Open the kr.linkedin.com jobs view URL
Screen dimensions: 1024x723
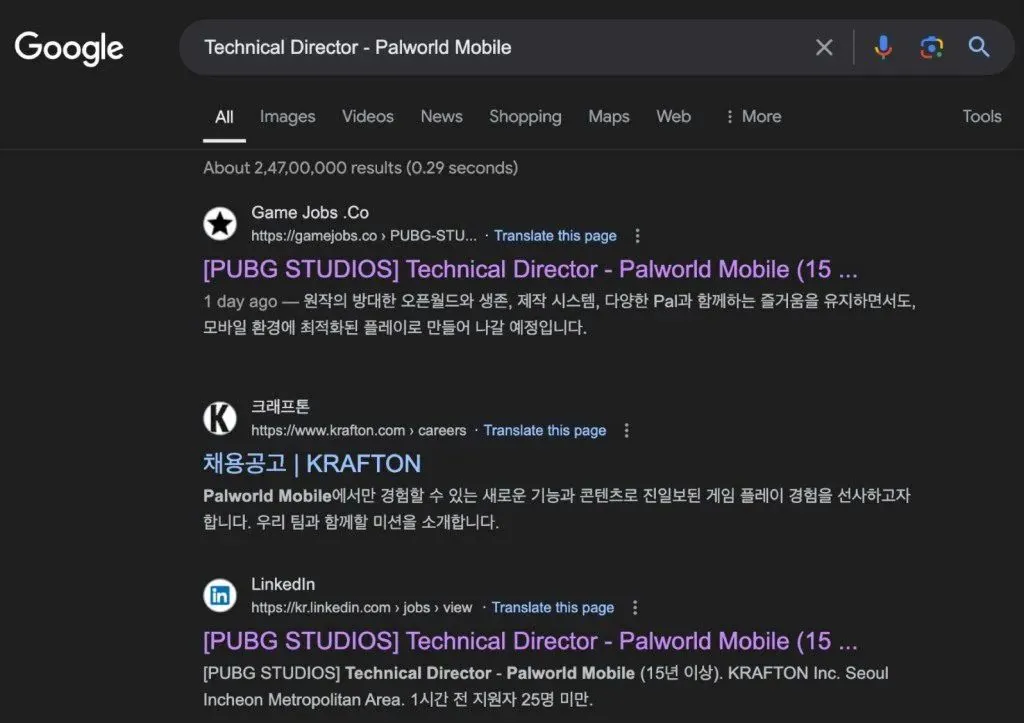point(362,607)
